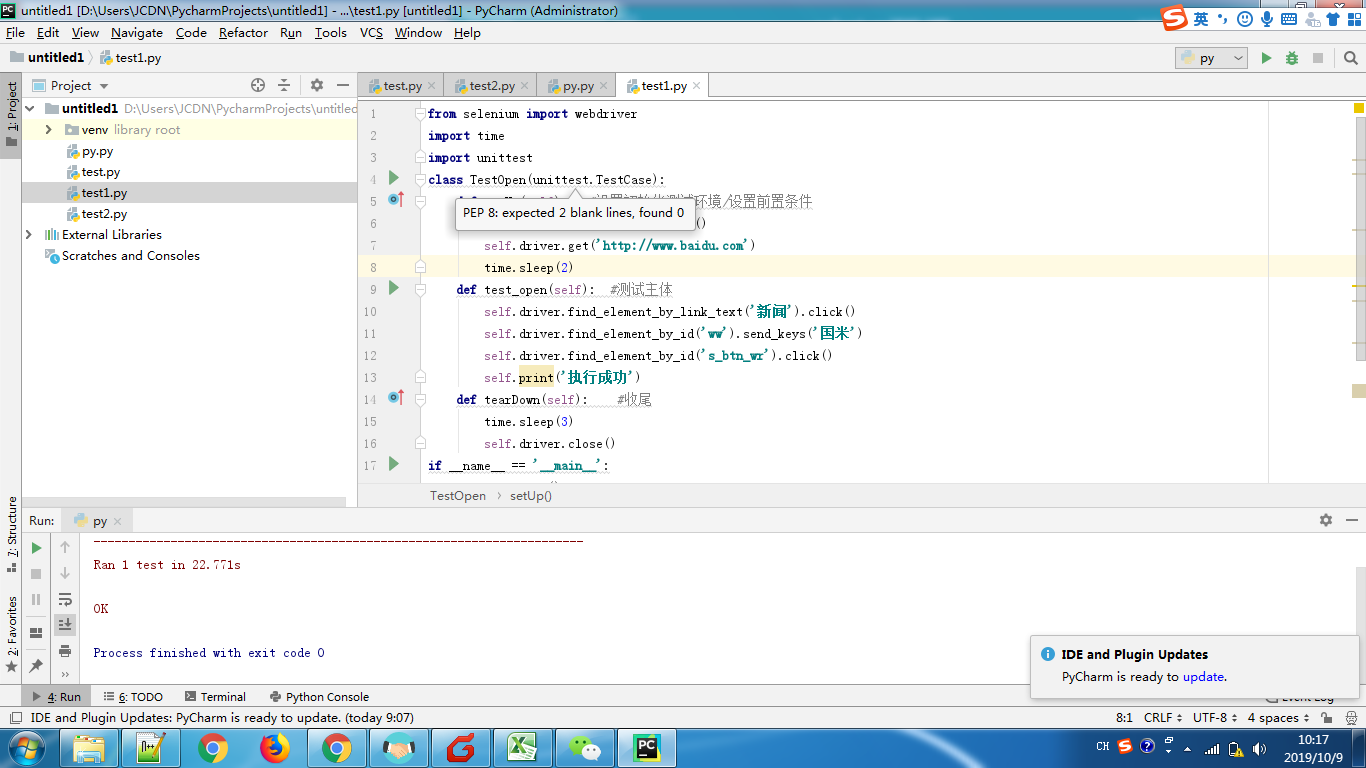Click the stop button in top toolbar
Viewport: 1366px width, 768px height.
[1318, 58]
